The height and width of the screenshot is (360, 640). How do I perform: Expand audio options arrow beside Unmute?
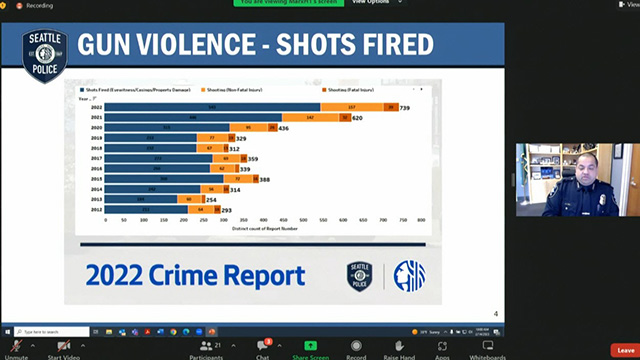(x=33, y=346)
